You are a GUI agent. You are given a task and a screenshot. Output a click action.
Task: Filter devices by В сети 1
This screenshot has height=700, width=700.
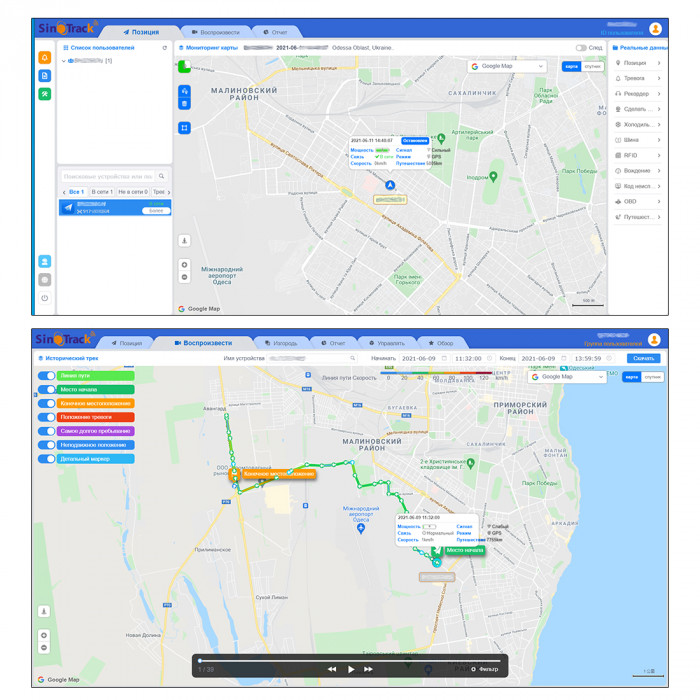[x=102, y=192]
